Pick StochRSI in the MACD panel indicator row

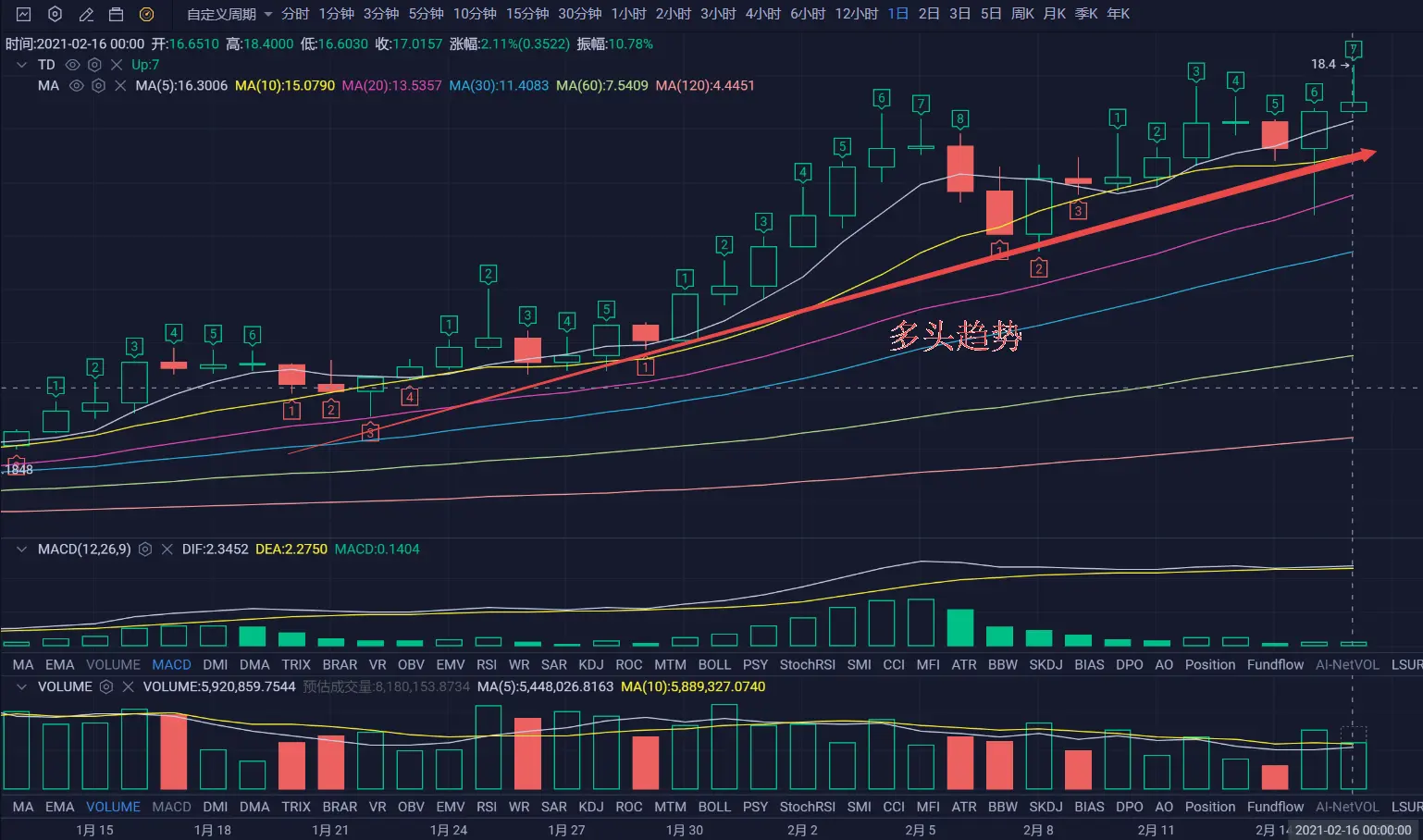pos(808,665)
